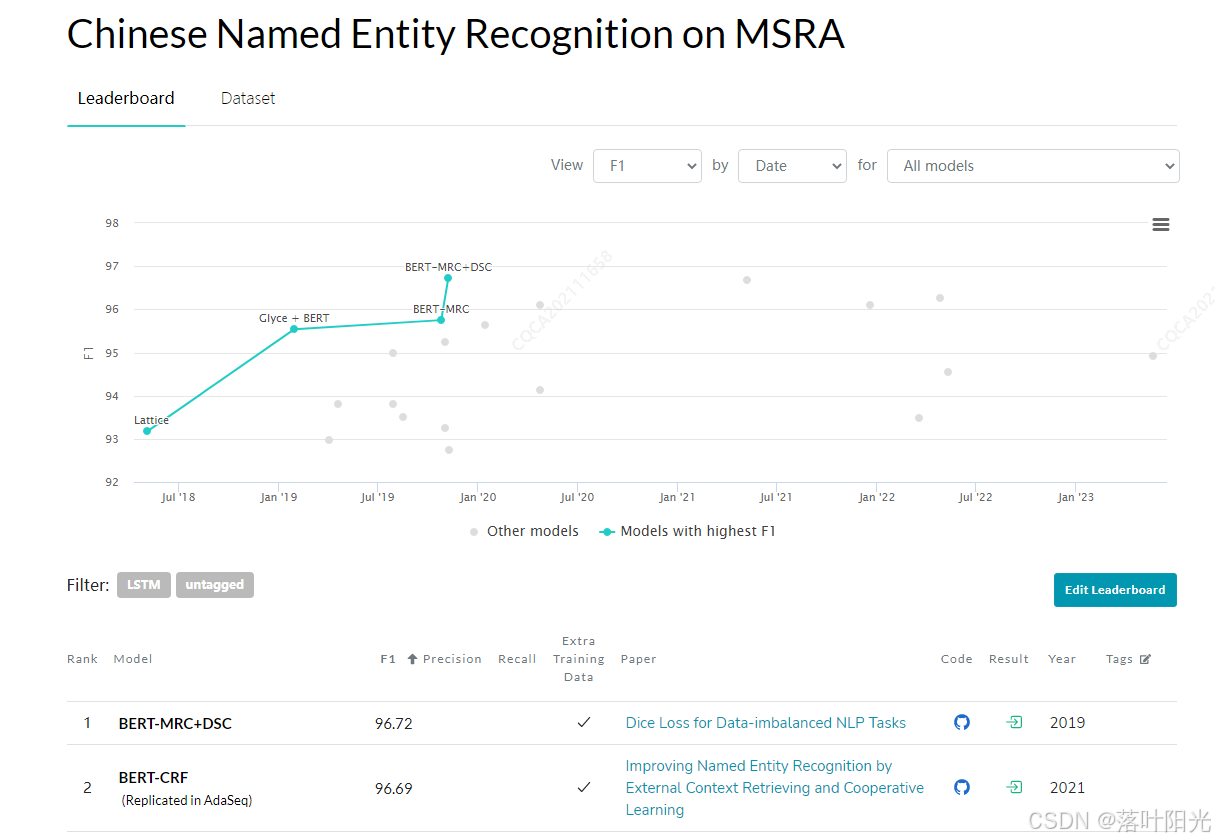Open the F1 metric View dropdown

click(x=647, y=166)
